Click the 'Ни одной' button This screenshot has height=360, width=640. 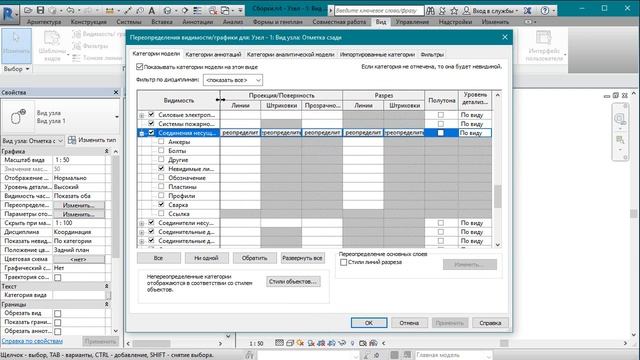tap(206, 258)
